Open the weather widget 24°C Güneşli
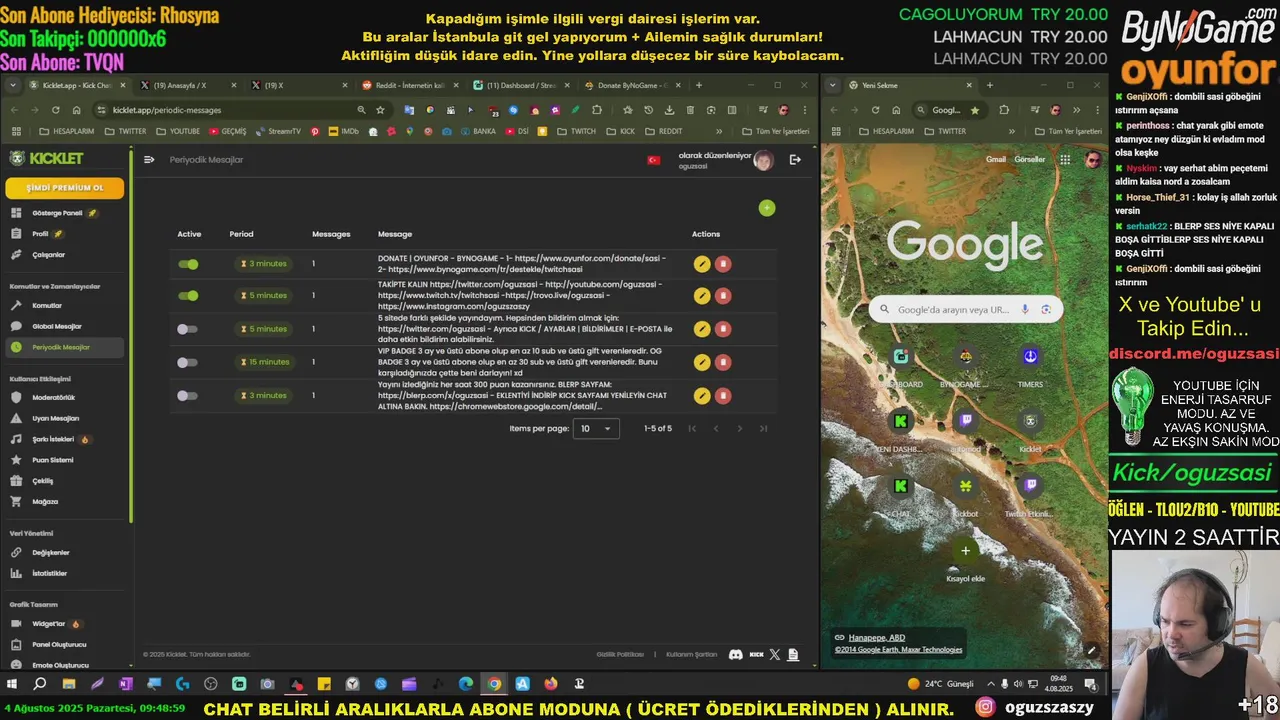The width and height of the screenshot is (1280, 720). (x=940, y=684)
